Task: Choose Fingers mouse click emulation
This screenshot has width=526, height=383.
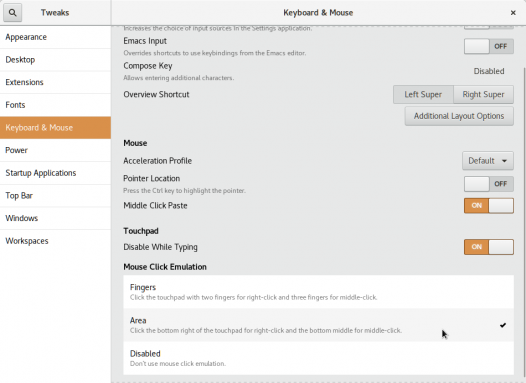Action: pyautogui.click(x=318, y=292)
